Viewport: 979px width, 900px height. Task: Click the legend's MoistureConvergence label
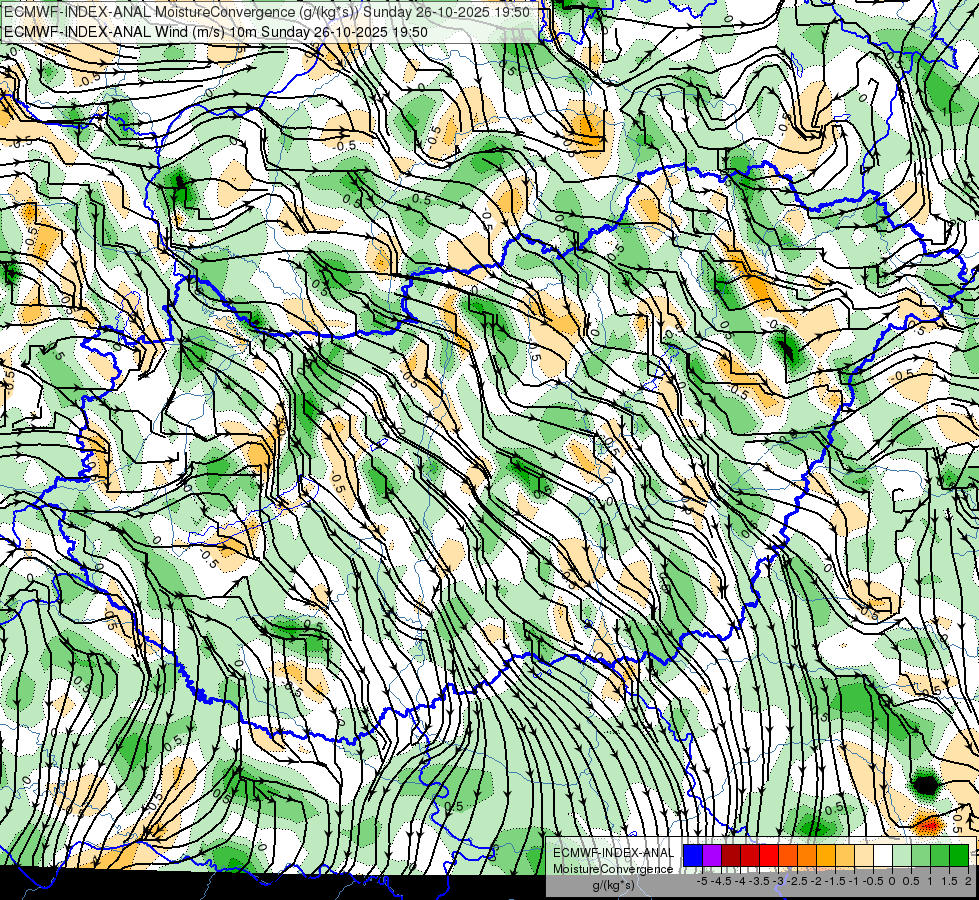(x=613, y=869)
